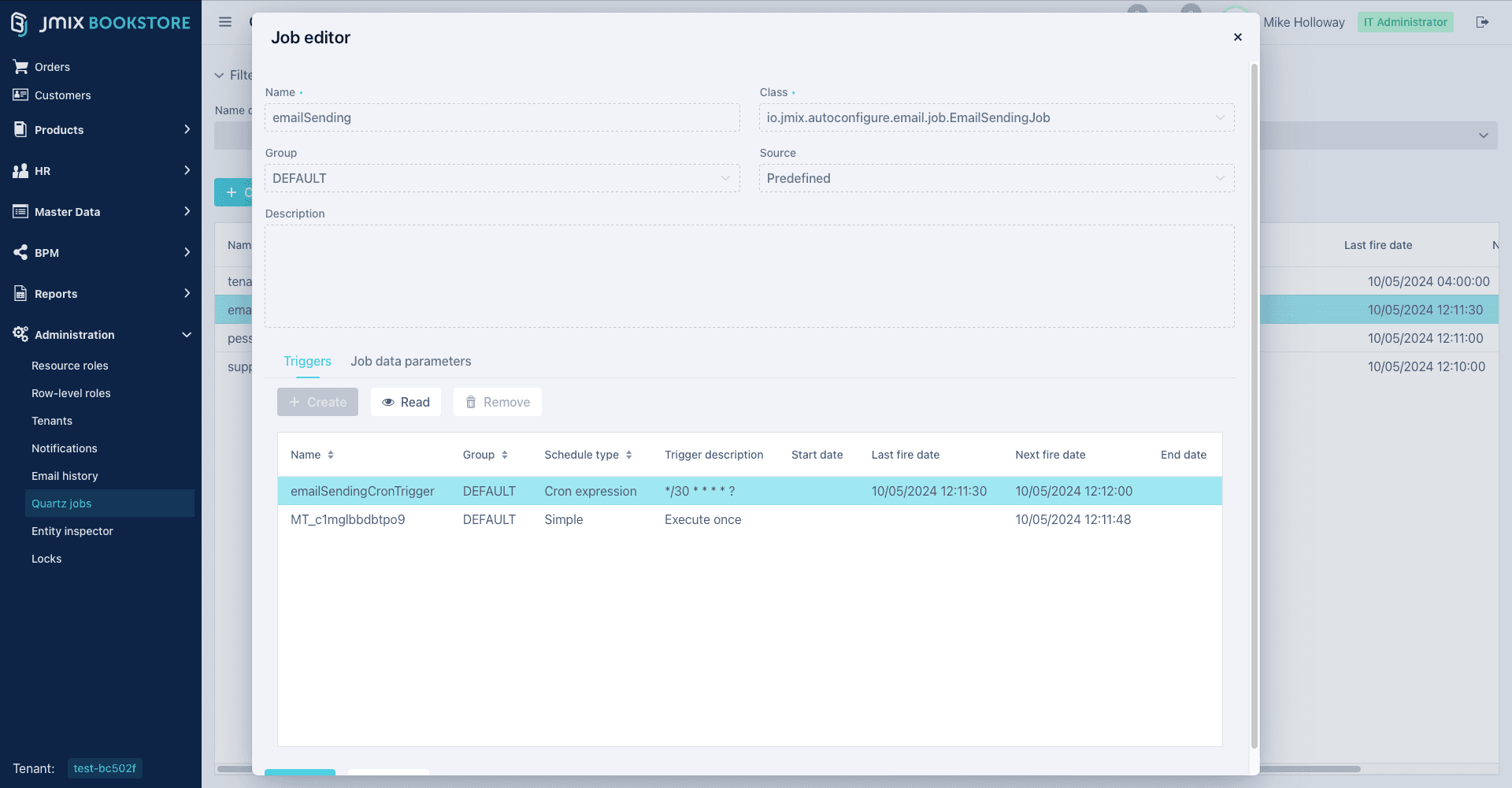Screen dimensions: 1512x788
Task: Sort triggers by Schedule type column
Action: (629, 455)
